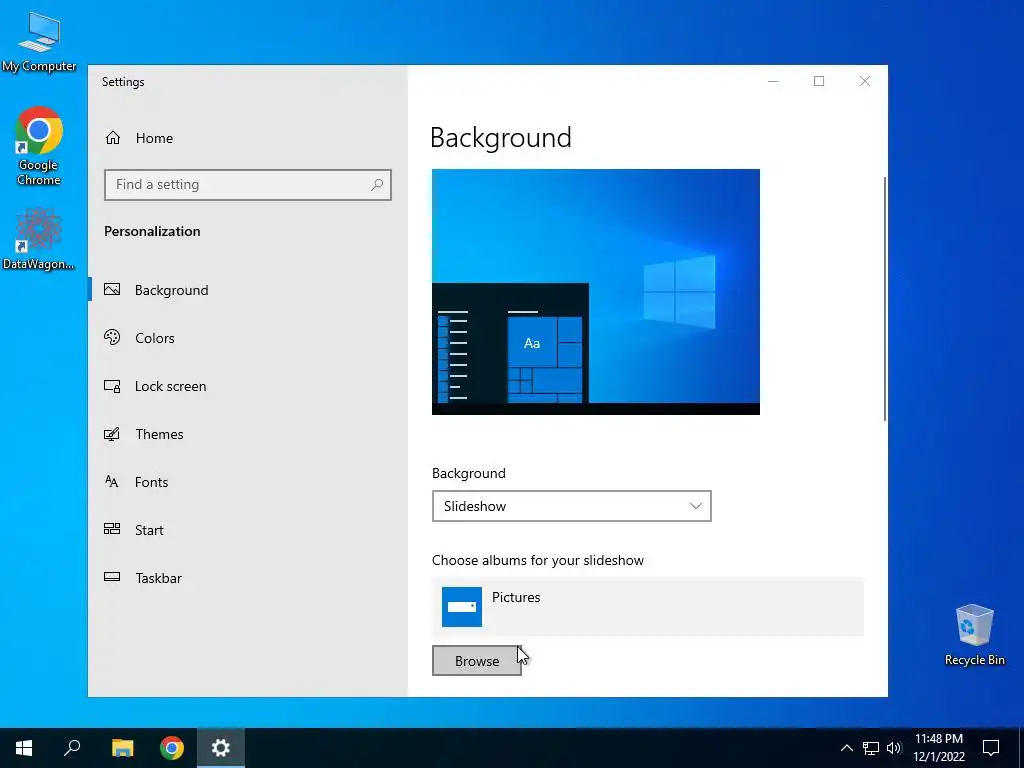Click the Lock screen icon in sidebar

(x=112, y=386)
